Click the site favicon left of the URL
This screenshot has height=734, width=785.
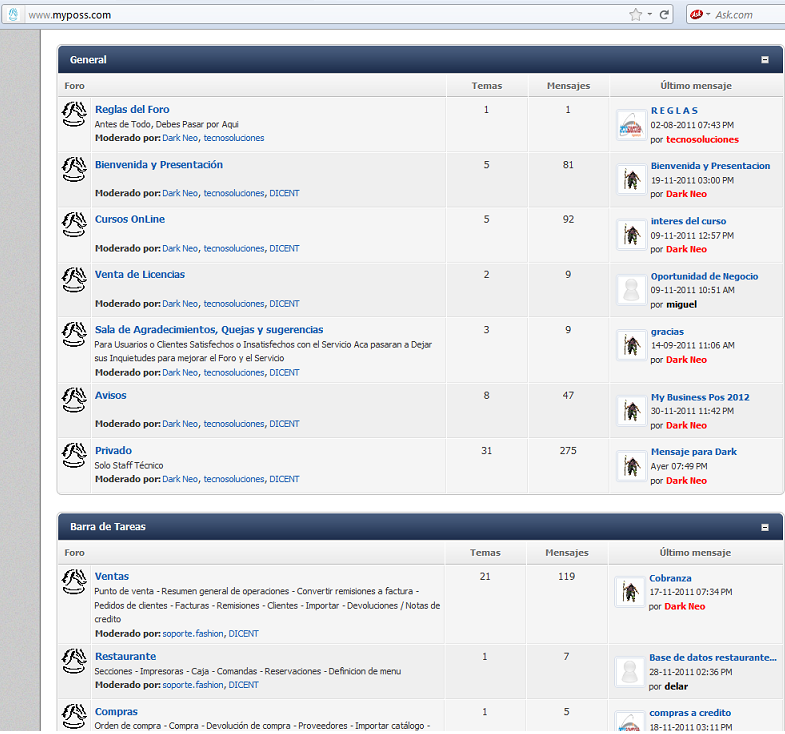(x=13, y=15)
